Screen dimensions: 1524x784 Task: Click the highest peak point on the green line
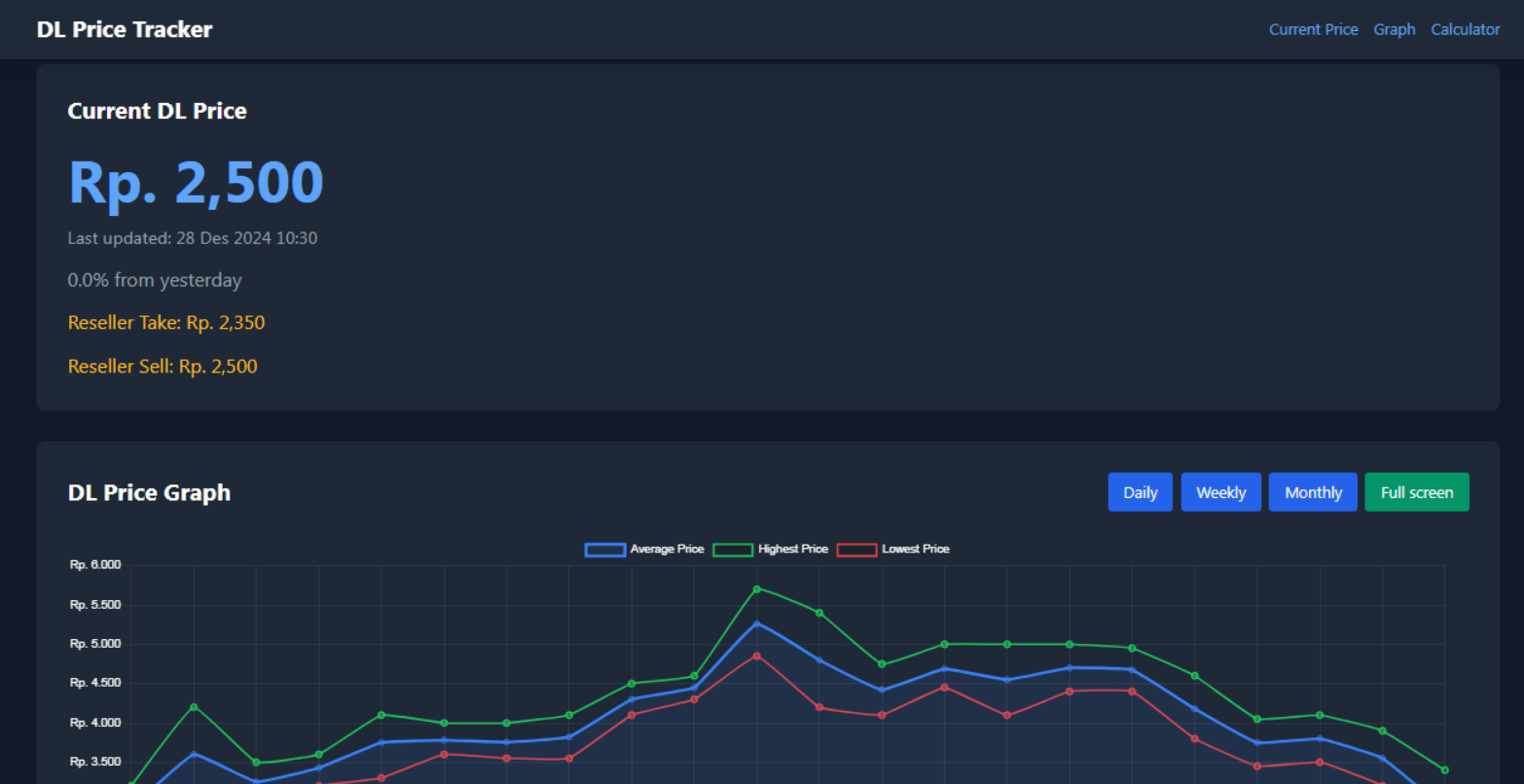756,588
